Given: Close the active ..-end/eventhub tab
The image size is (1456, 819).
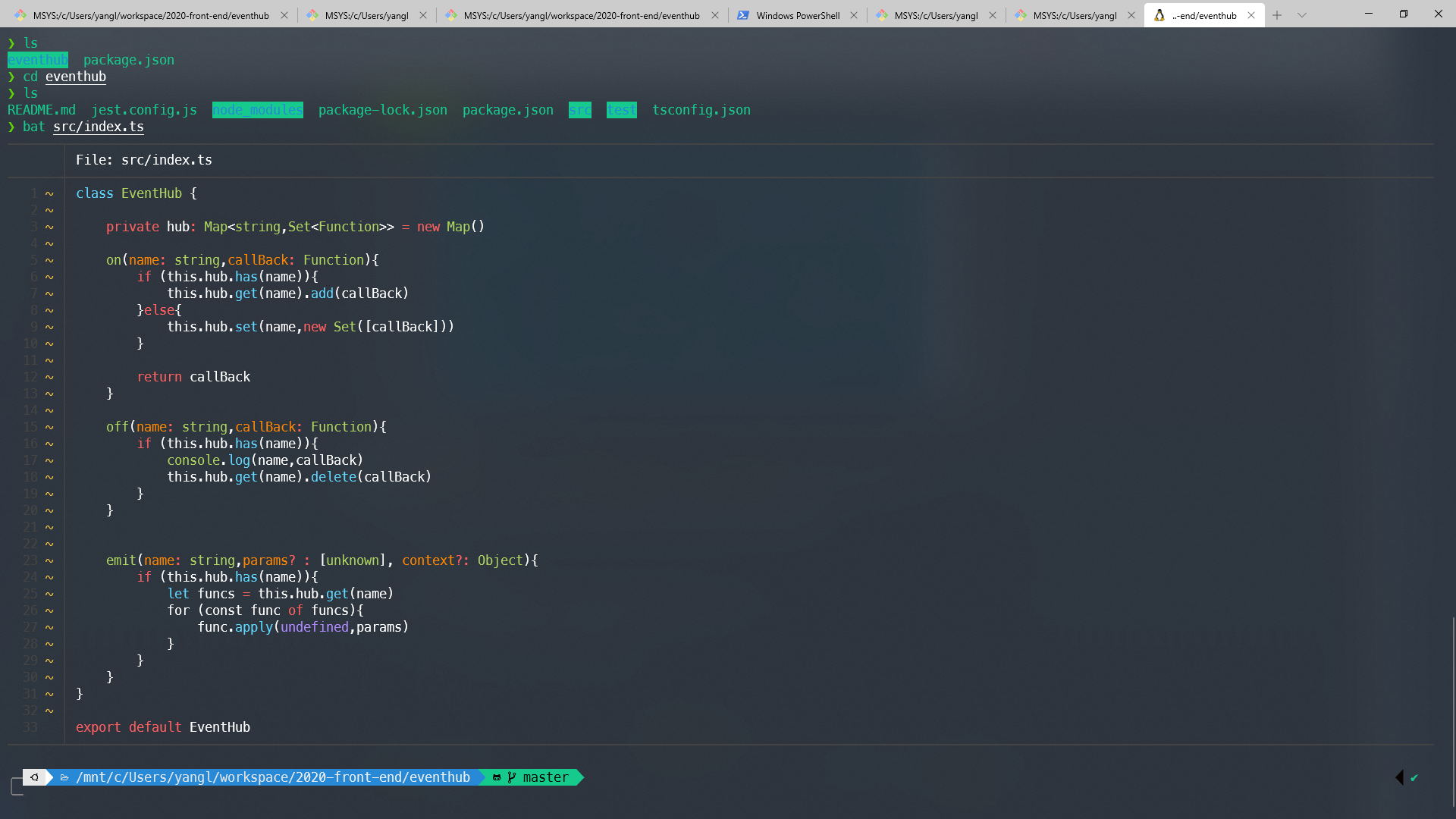Looking at the screenshot, I should point(1251,15).
